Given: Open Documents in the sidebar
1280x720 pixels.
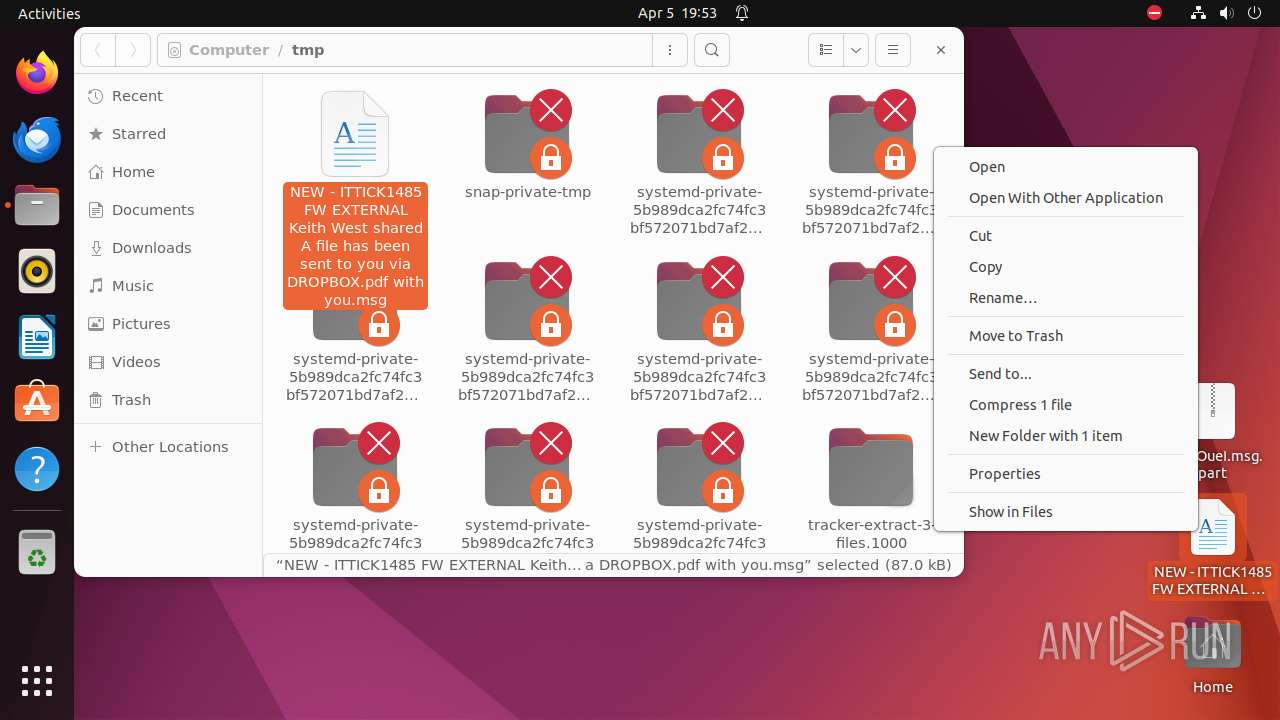Looking at the screenshot, I should pyautogui.click(x=168, y=210).
